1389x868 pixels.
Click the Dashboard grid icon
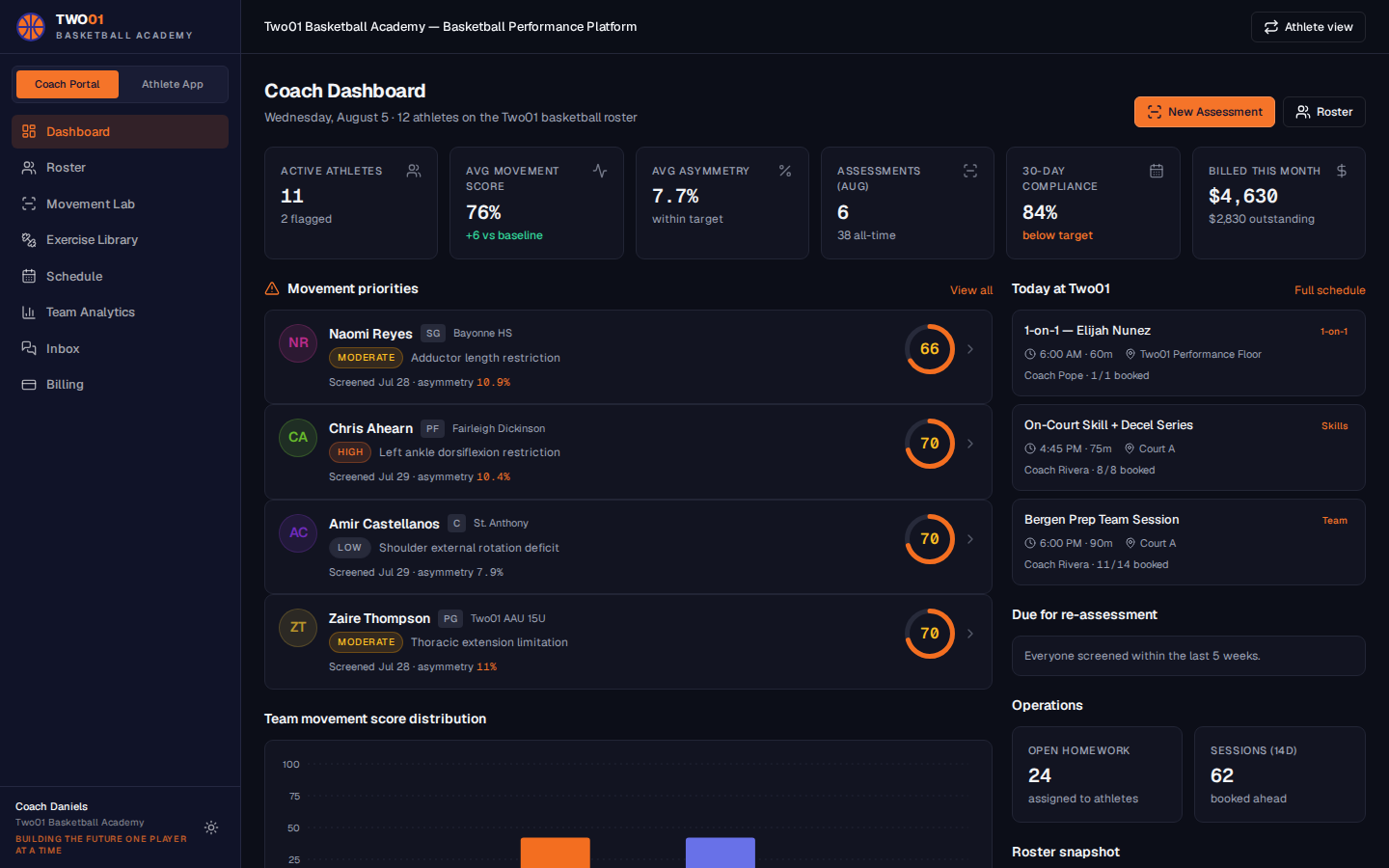[29, 131]
